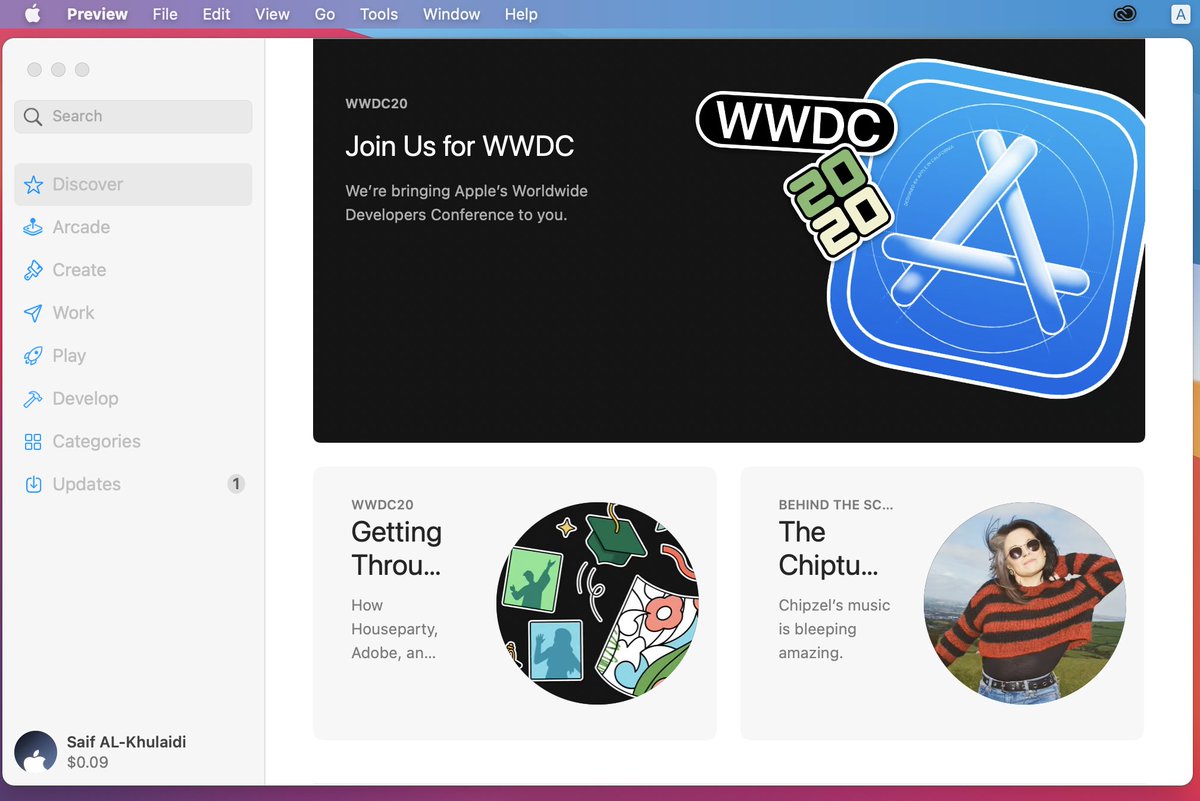Click the Play rocket icon
The width and height of the screenshot is (1200, 801).
(x=33, y=356)
